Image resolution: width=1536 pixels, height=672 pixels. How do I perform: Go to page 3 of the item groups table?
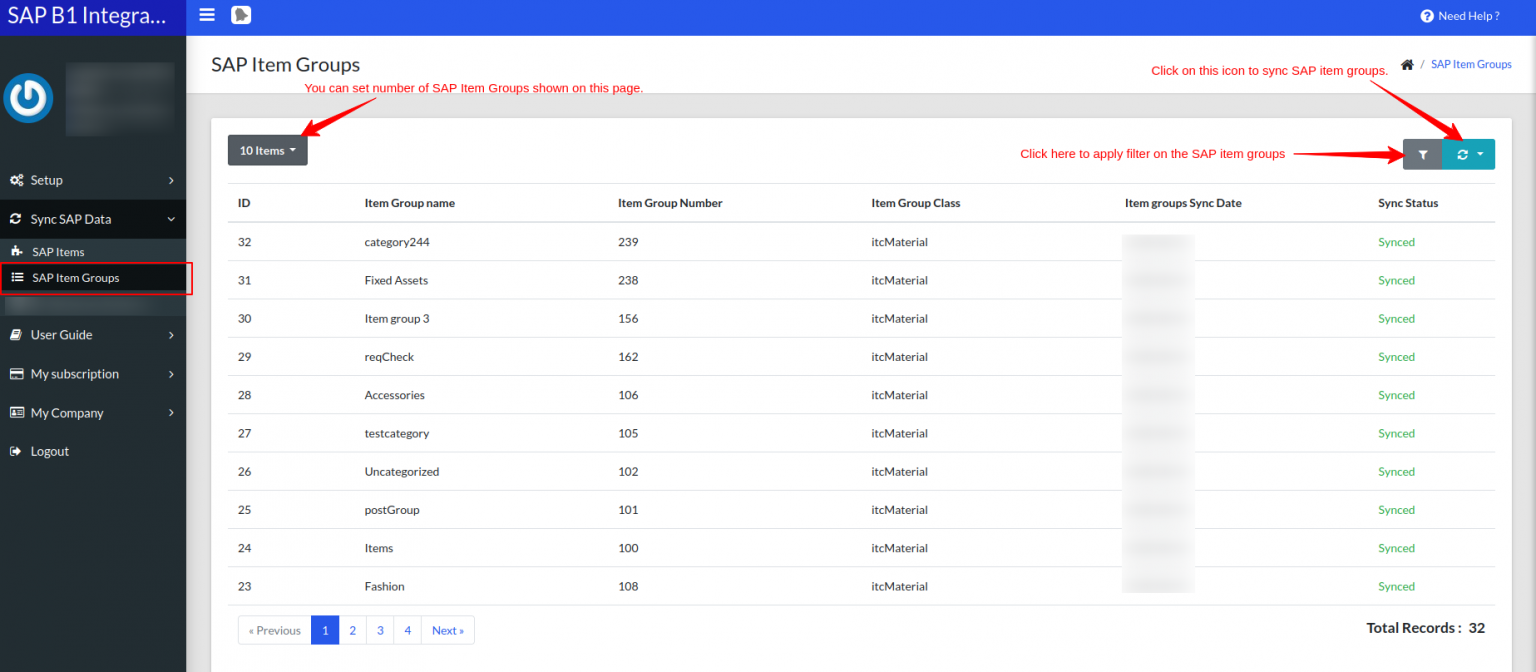(379, 630)
